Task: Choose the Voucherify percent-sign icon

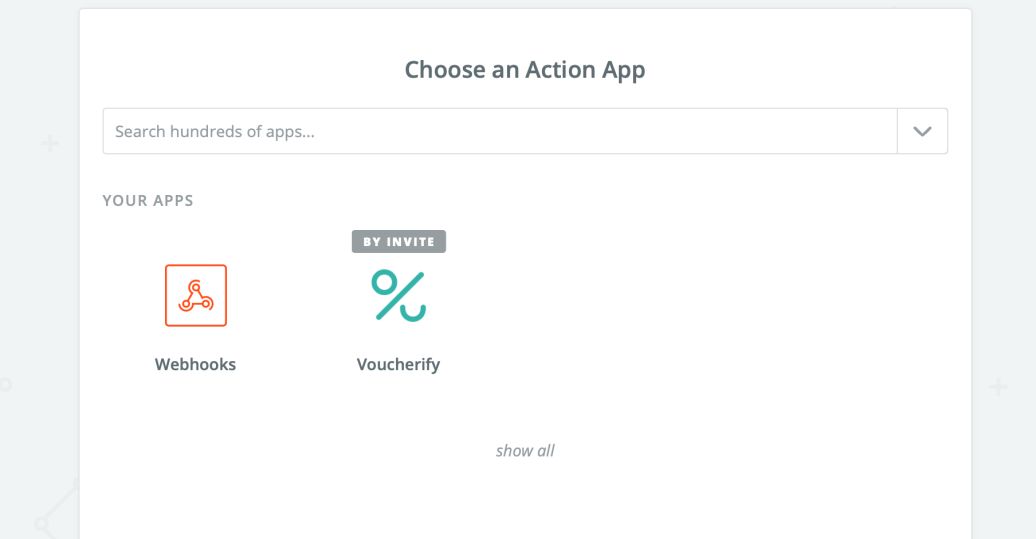Action: click(x=398, y=295)
